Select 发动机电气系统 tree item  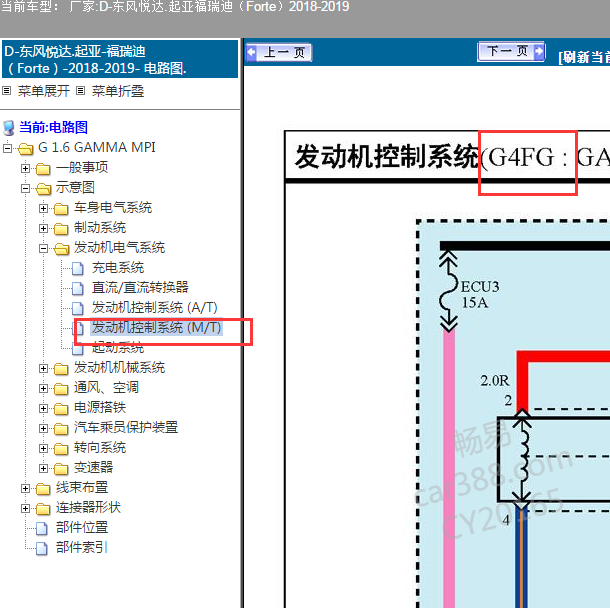(119, 248)
